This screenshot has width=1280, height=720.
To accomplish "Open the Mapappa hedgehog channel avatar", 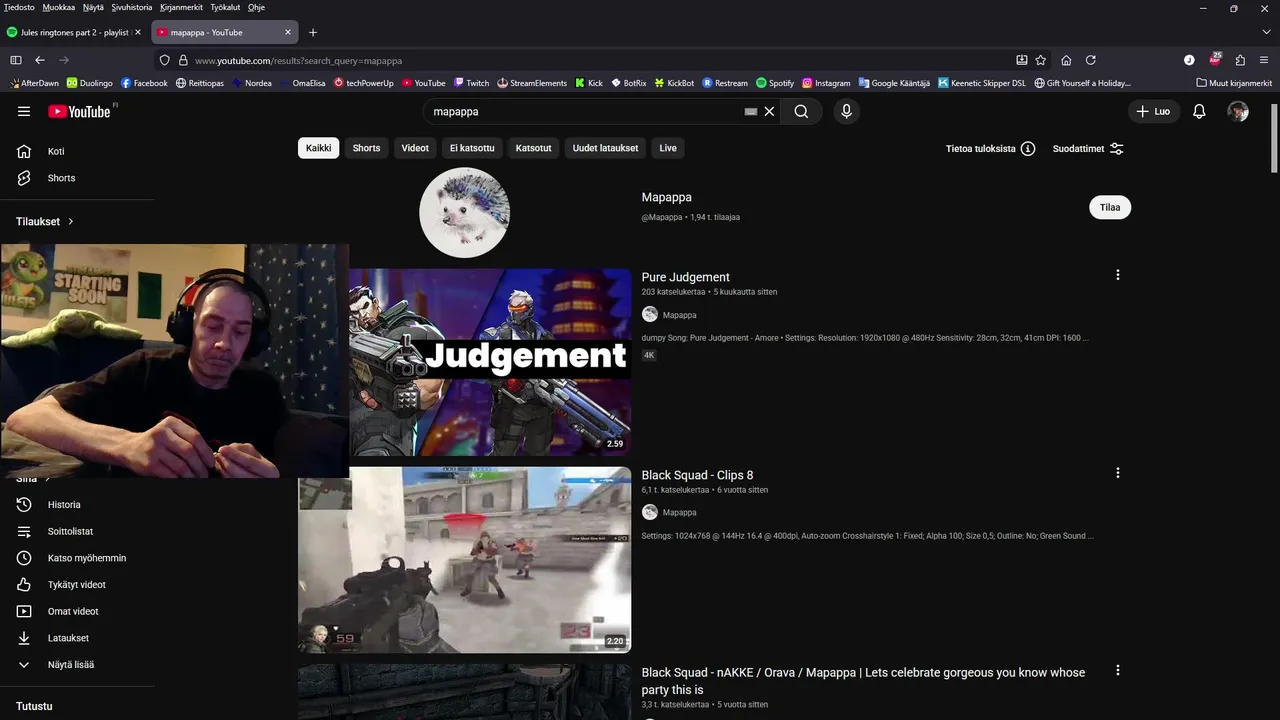I will 464,212.
